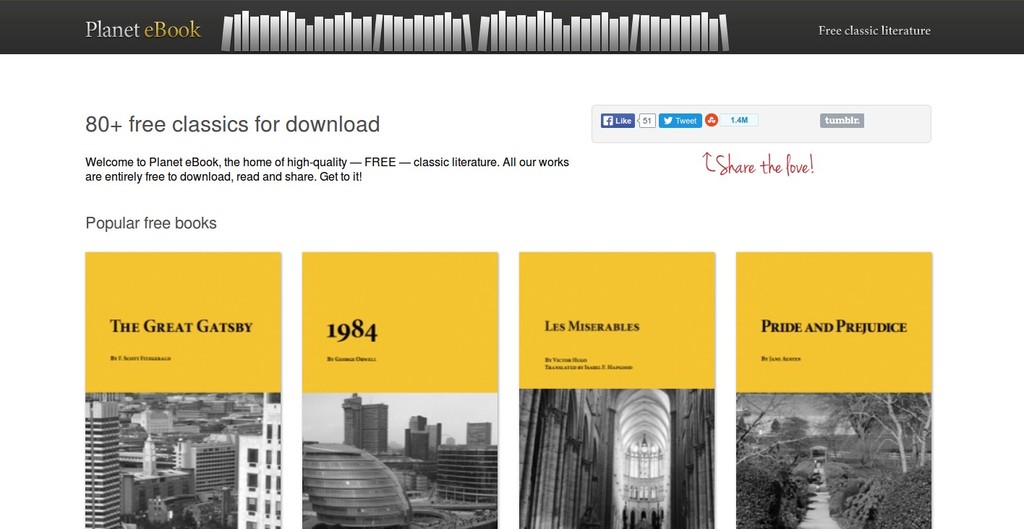
Task: Click the StumbleUpon share icon
Action: click(x=712, y=120)
